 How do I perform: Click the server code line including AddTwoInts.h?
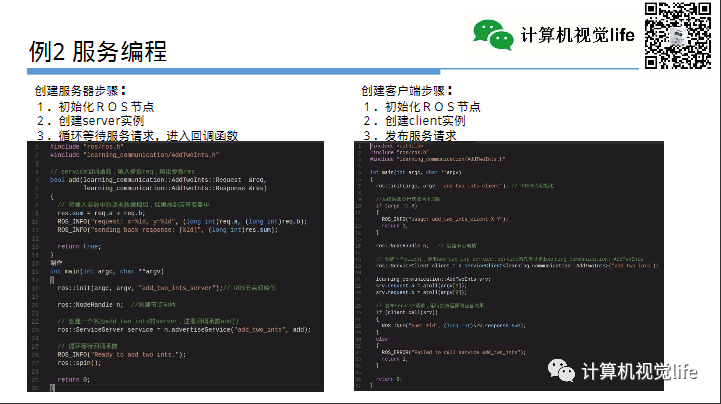click(x=135, y=155)
